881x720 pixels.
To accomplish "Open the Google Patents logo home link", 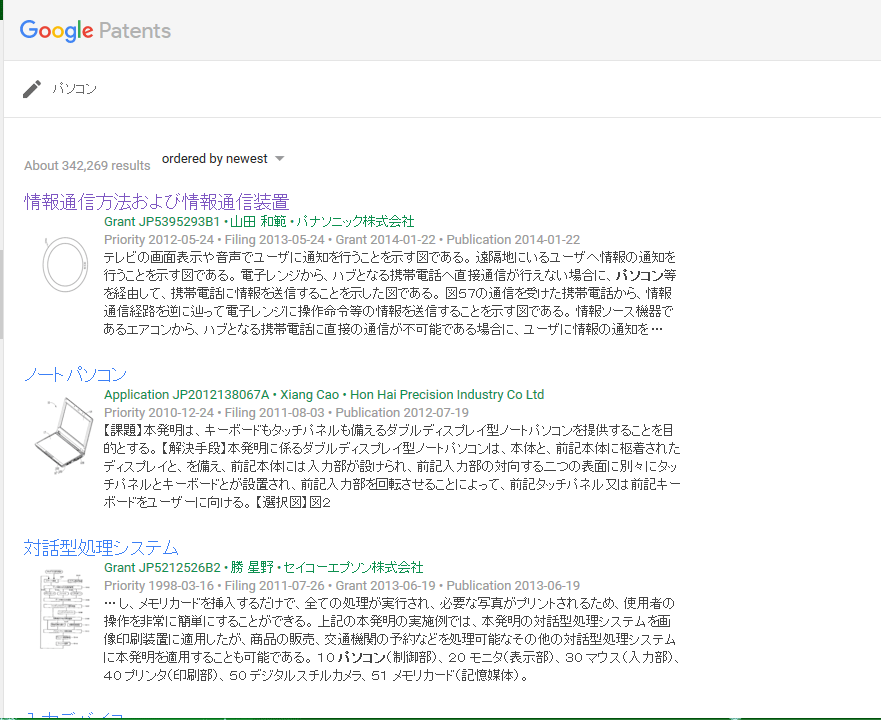I will click(x=95, y=30).
